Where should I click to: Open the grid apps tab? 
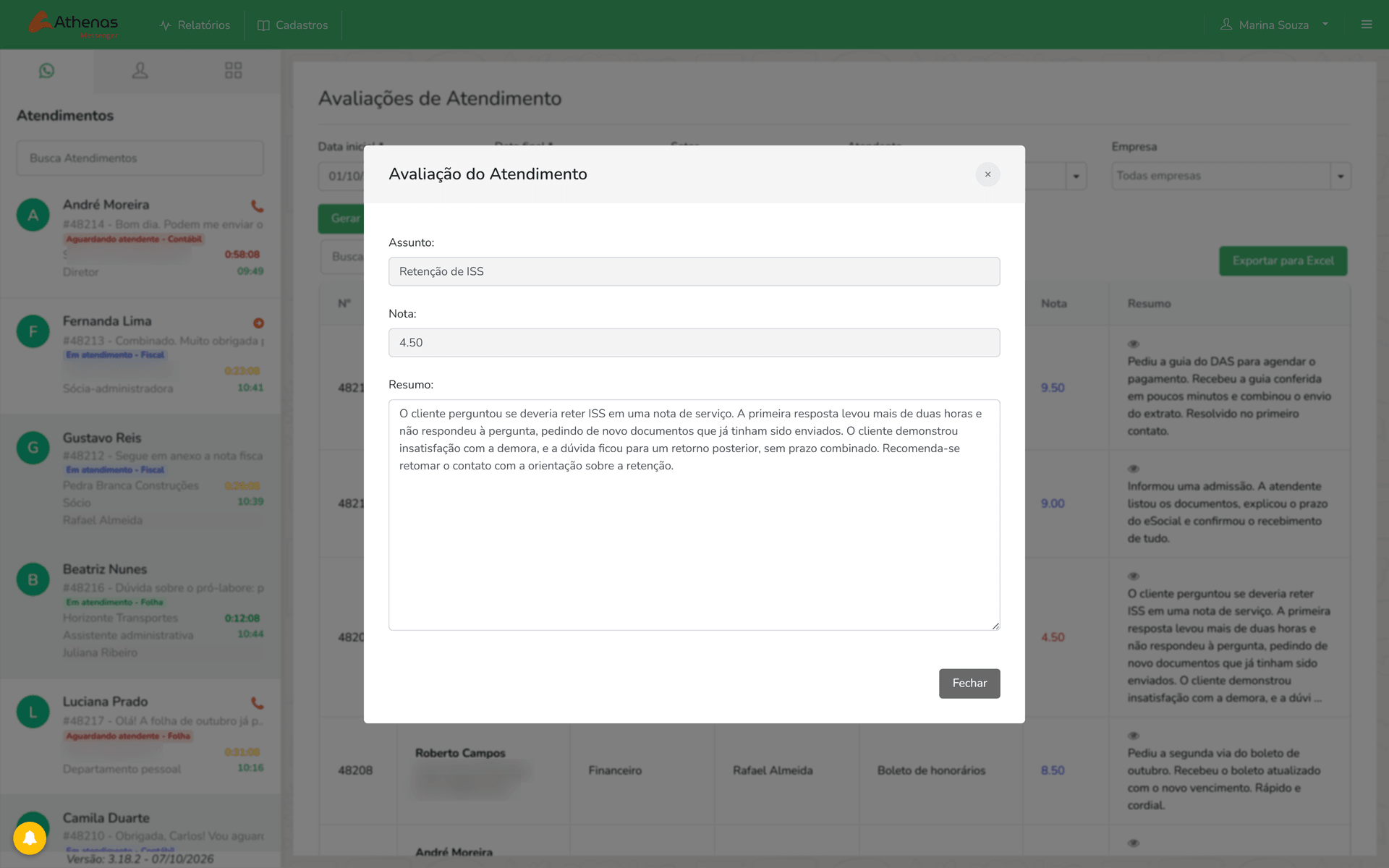(233, 70)
